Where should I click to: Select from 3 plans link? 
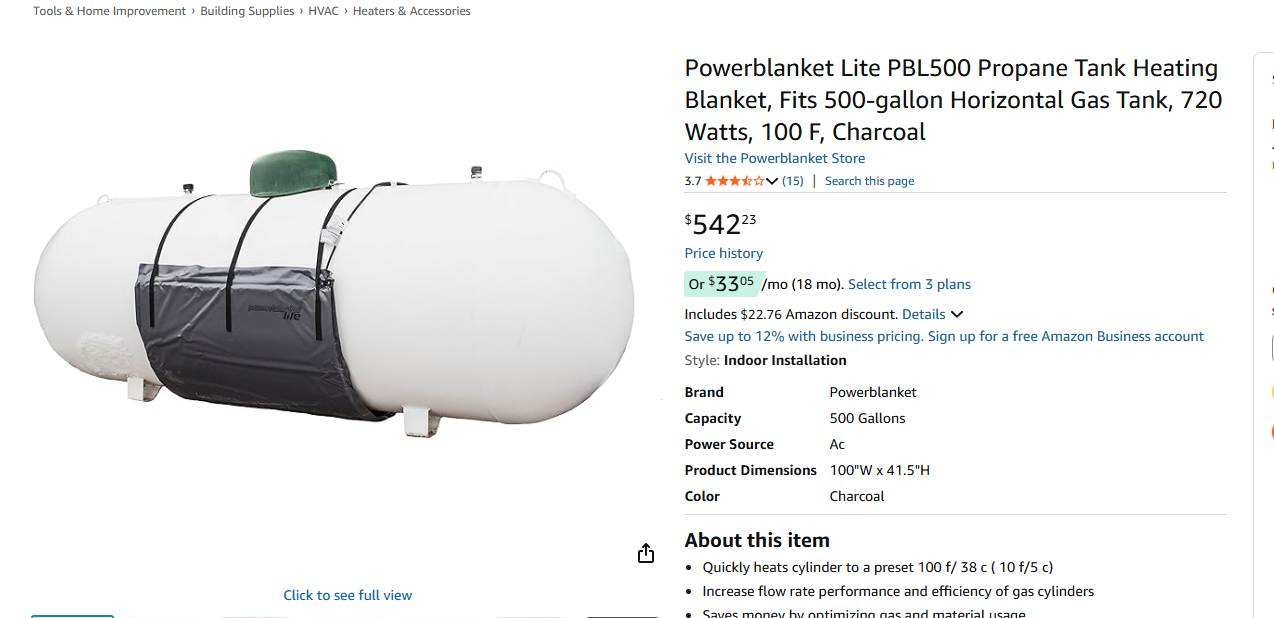pyautogui.click(x=909, y=284)
